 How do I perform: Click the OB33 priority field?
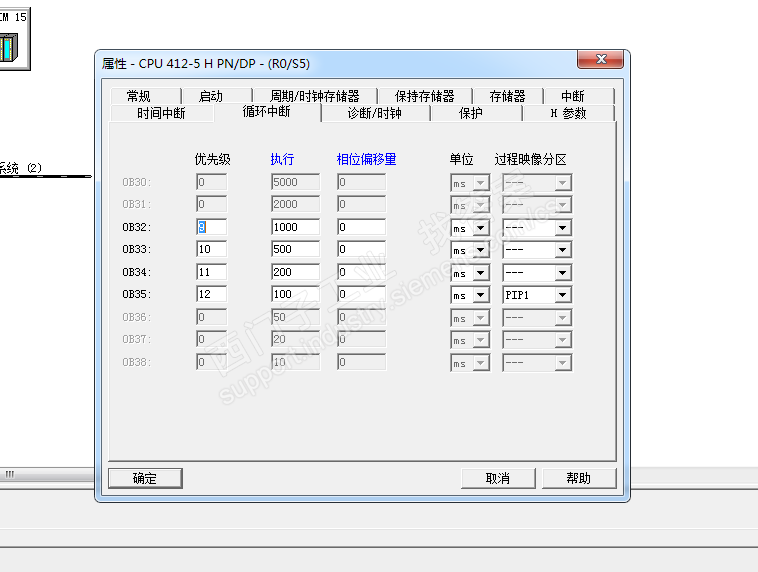tap(211, 249)
